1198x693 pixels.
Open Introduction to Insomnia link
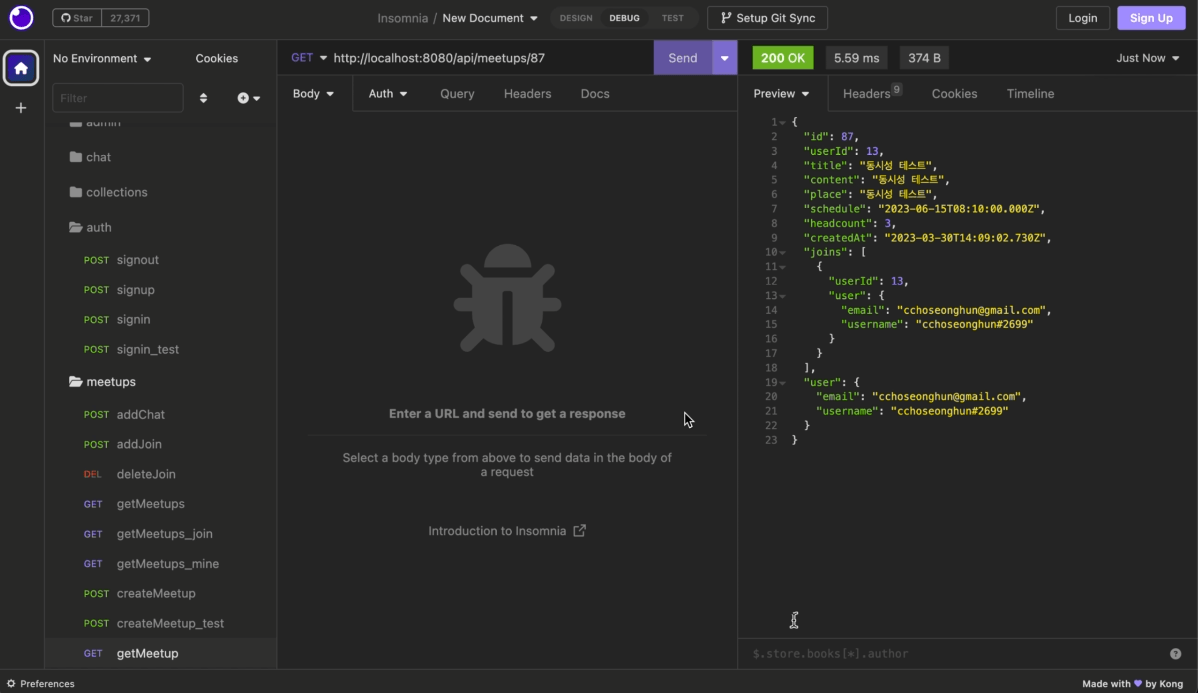(x=507, y=530)
